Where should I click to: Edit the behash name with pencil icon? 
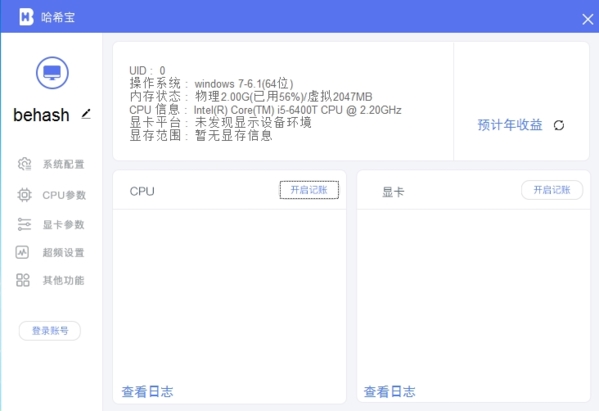tap(86, 114)
